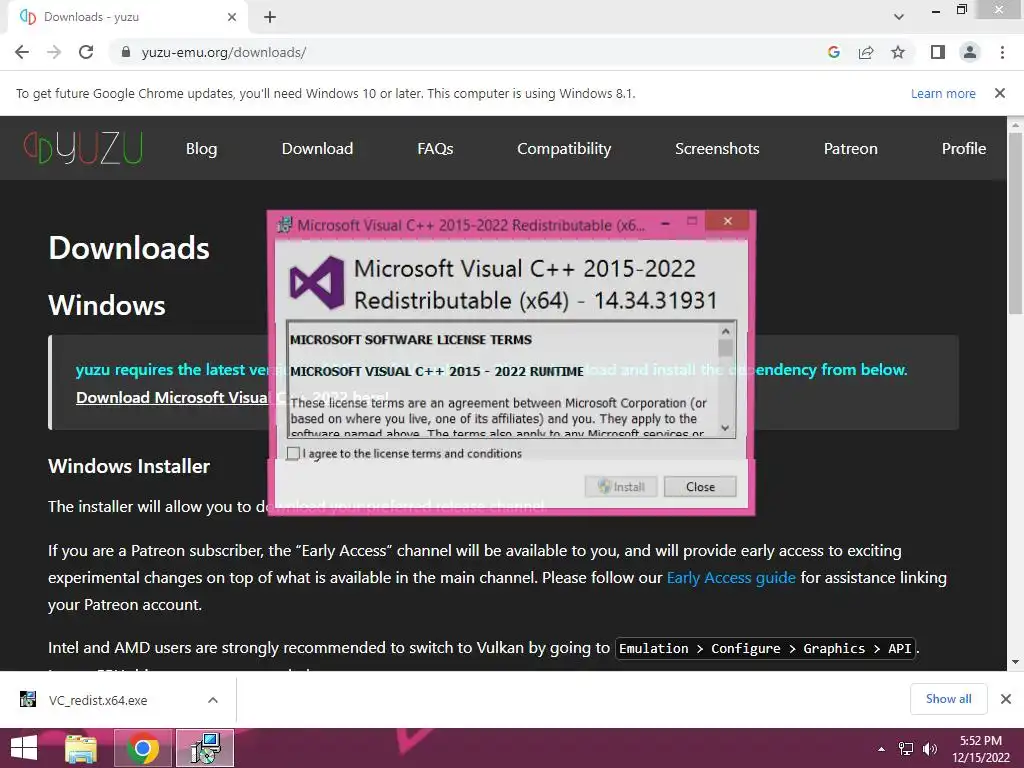Open File Explorer from the taskbar
Viewport: 1024px width, 768px height.
[81, 748]
